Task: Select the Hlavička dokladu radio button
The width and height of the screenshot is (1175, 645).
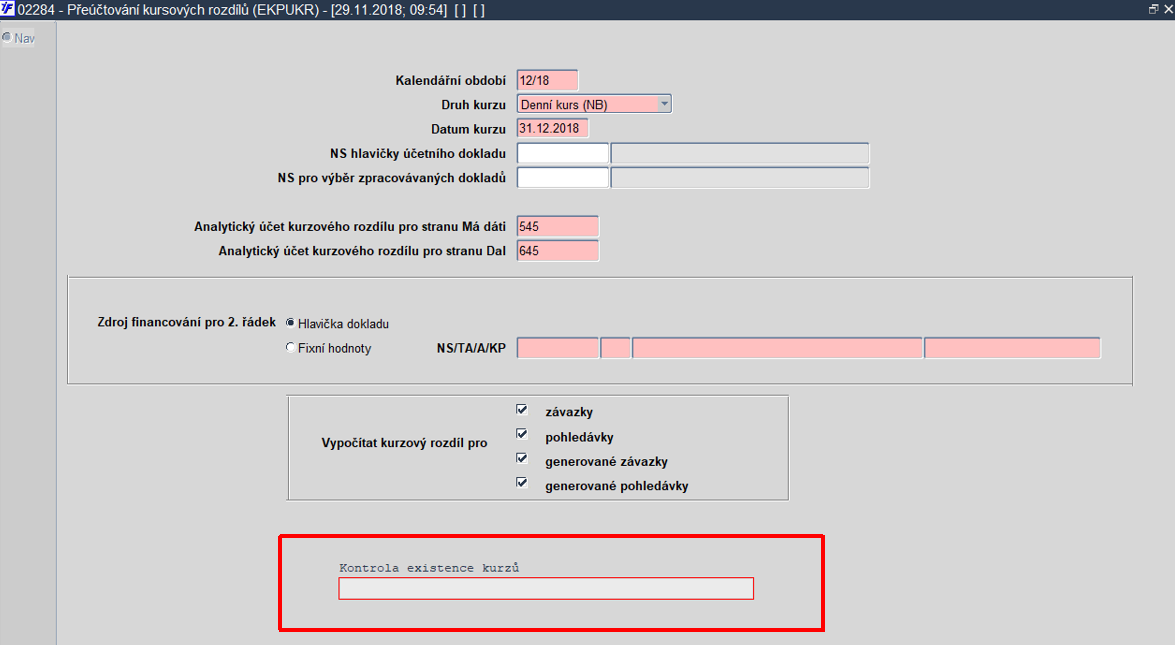Action: [290, 323]
